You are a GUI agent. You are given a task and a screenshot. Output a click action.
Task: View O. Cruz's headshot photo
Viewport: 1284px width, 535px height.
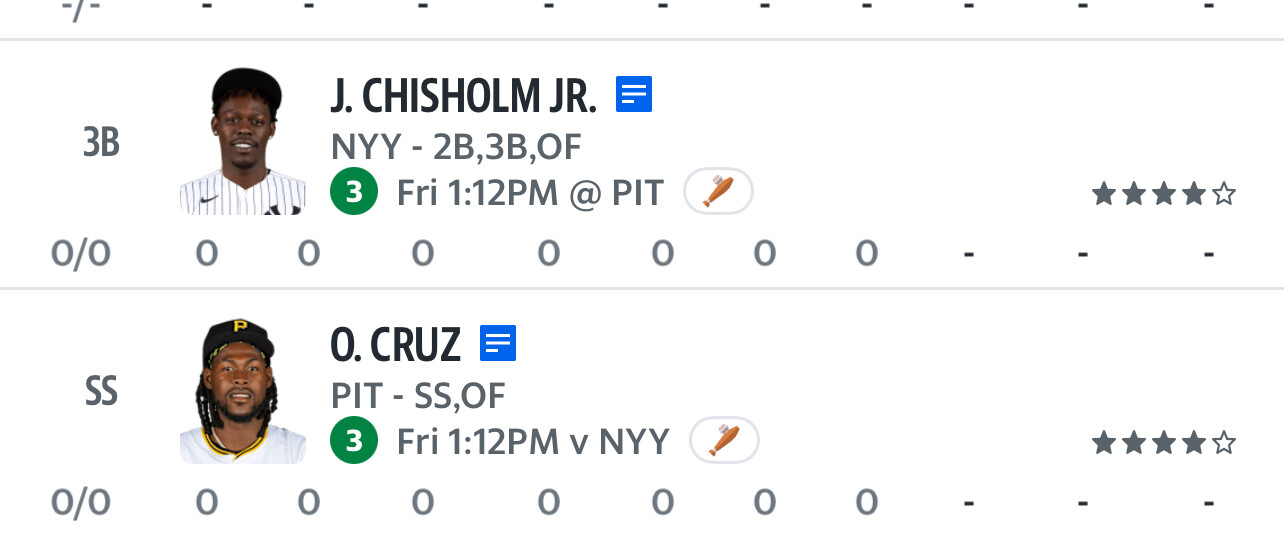click(x=243, y=390)
